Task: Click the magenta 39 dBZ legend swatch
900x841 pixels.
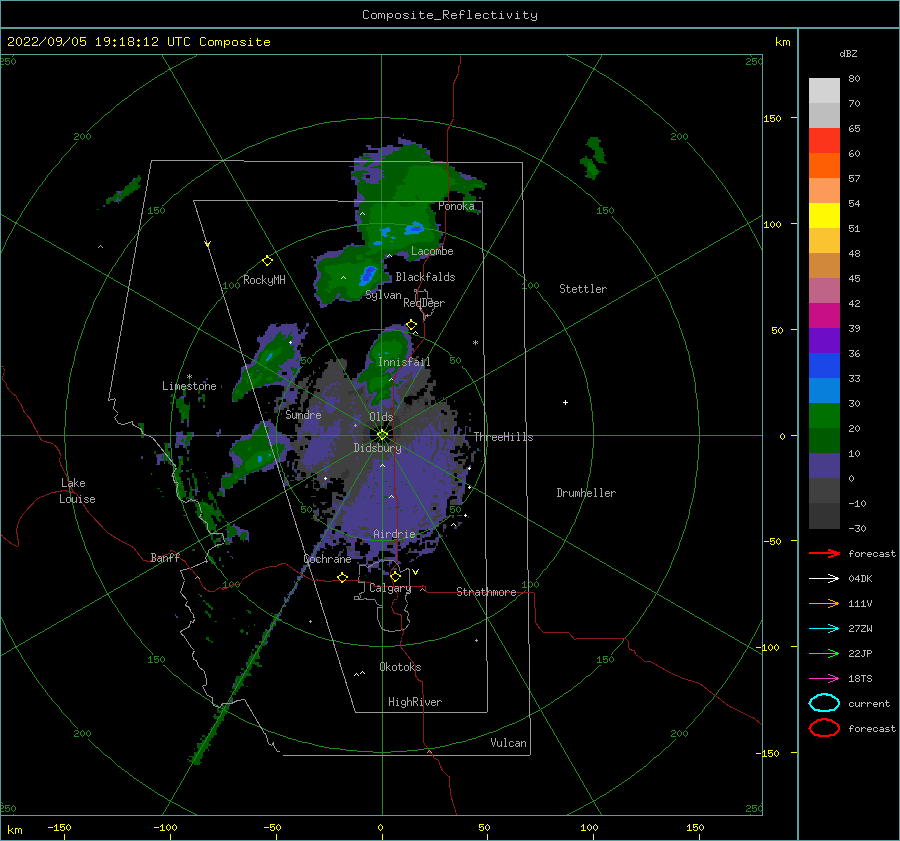Action: pos(824,315)
